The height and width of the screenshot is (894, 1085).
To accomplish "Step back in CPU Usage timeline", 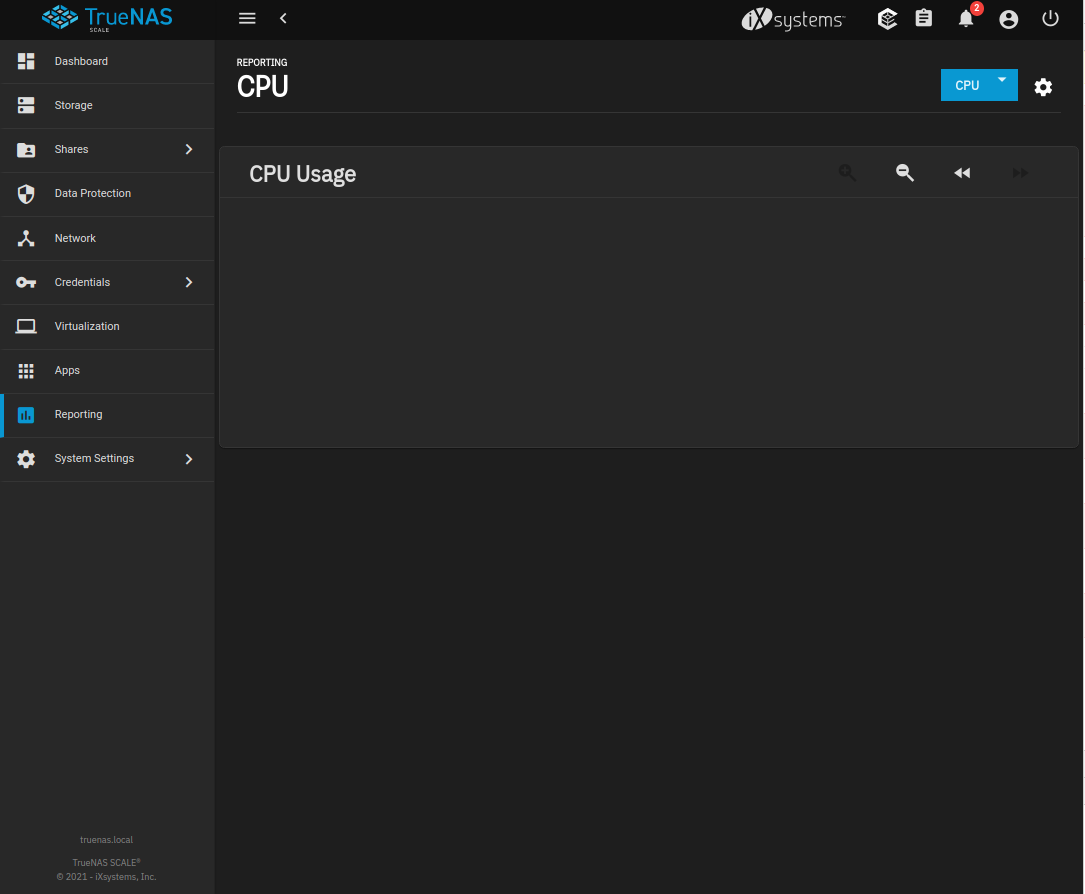I will (962, 173).
